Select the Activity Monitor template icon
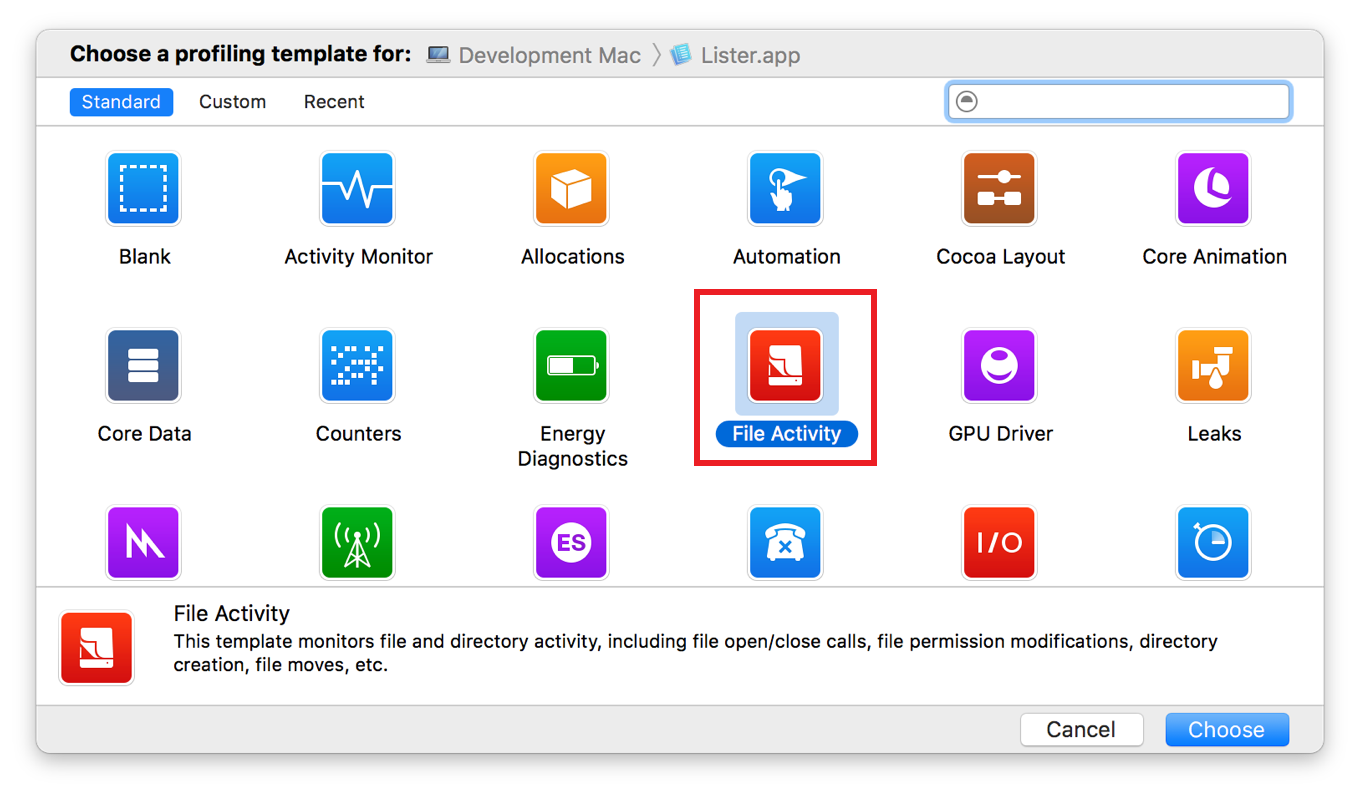The width and height of the screenshot is (1360, 796). click(x=357, y=188)
